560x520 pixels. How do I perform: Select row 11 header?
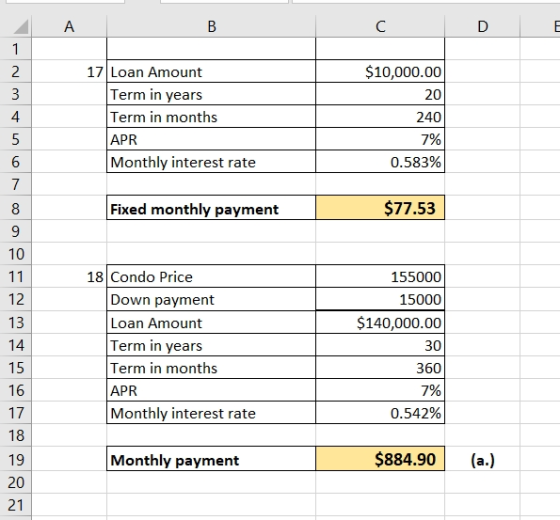(15, 276)
